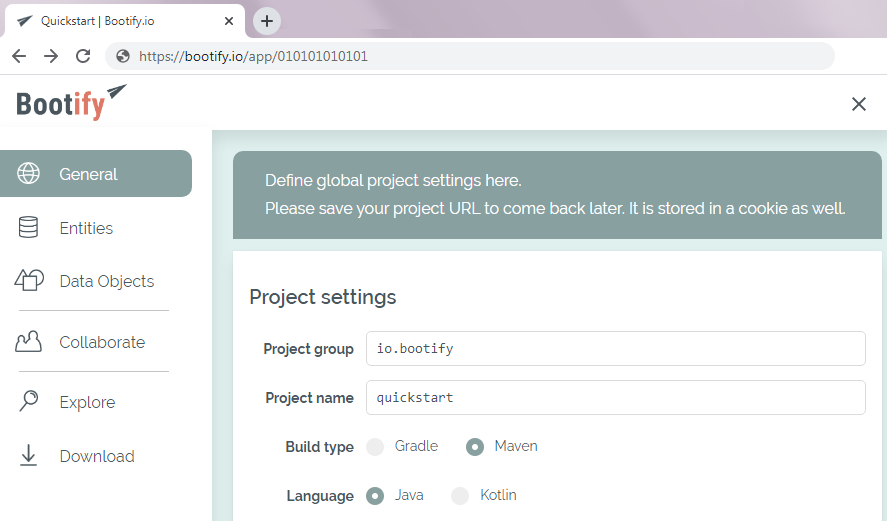Click the people icon for Collaborate
The width and height of the screenshot is (887, 521).
coord(28,342)
